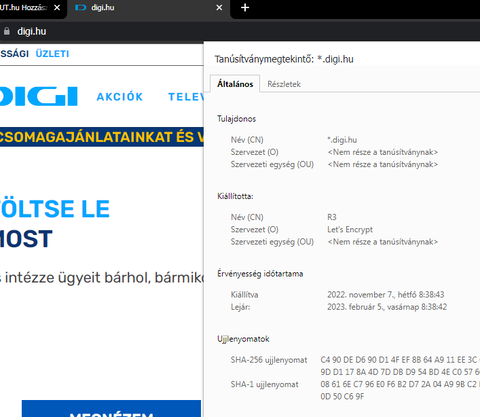This screenshot has width=480, height=417.
Task: Click the TÖLTSE LE headline
Action: point(55,209)
